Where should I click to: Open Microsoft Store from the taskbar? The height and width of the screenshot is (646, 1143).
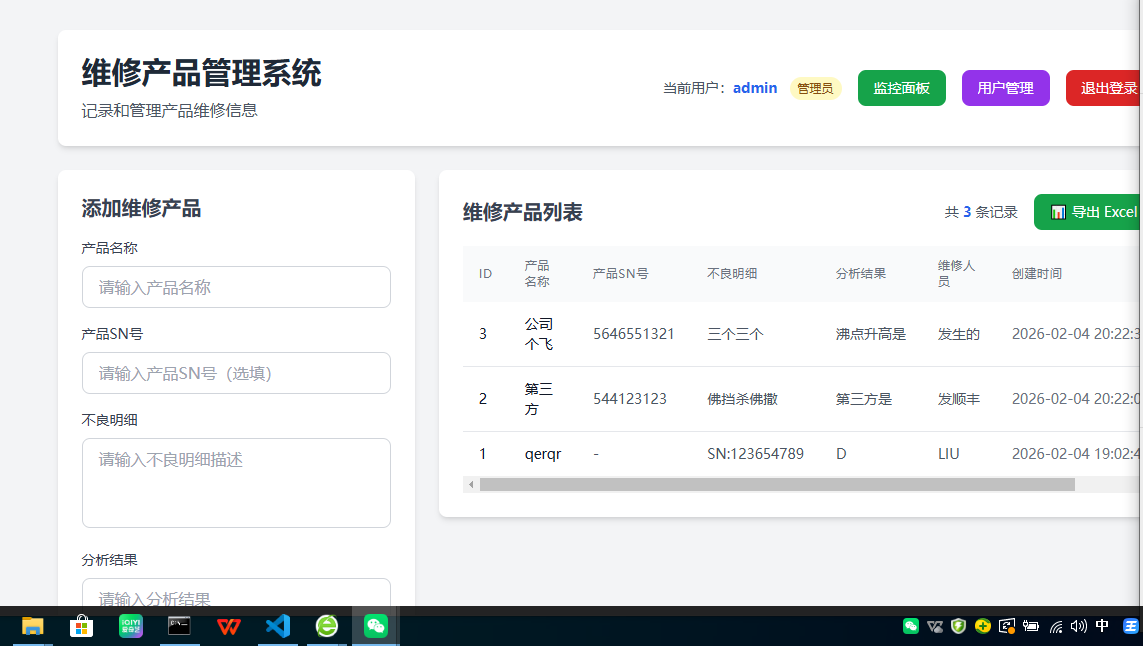click(80, 626)
